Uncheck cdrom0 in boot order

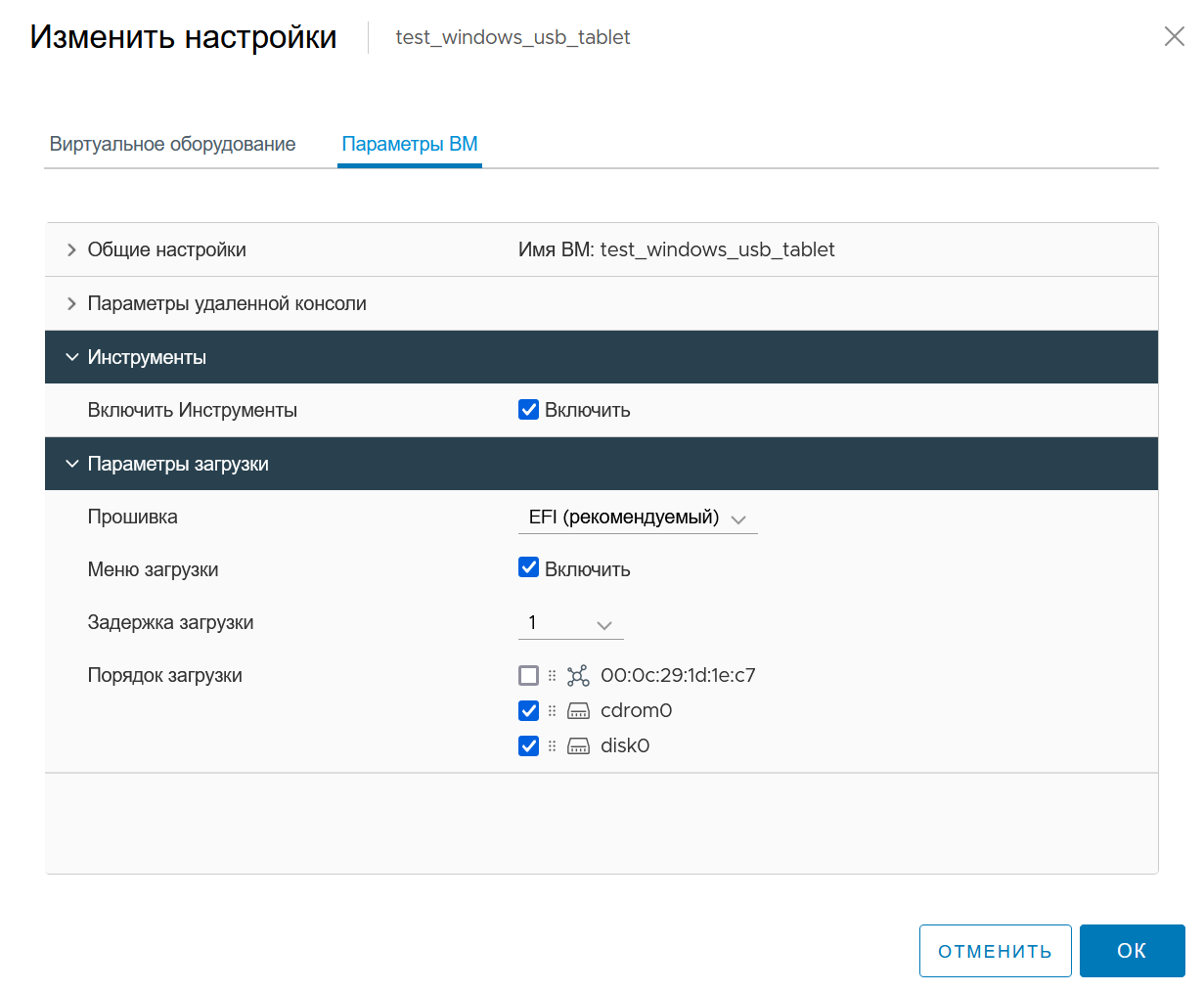529,710
